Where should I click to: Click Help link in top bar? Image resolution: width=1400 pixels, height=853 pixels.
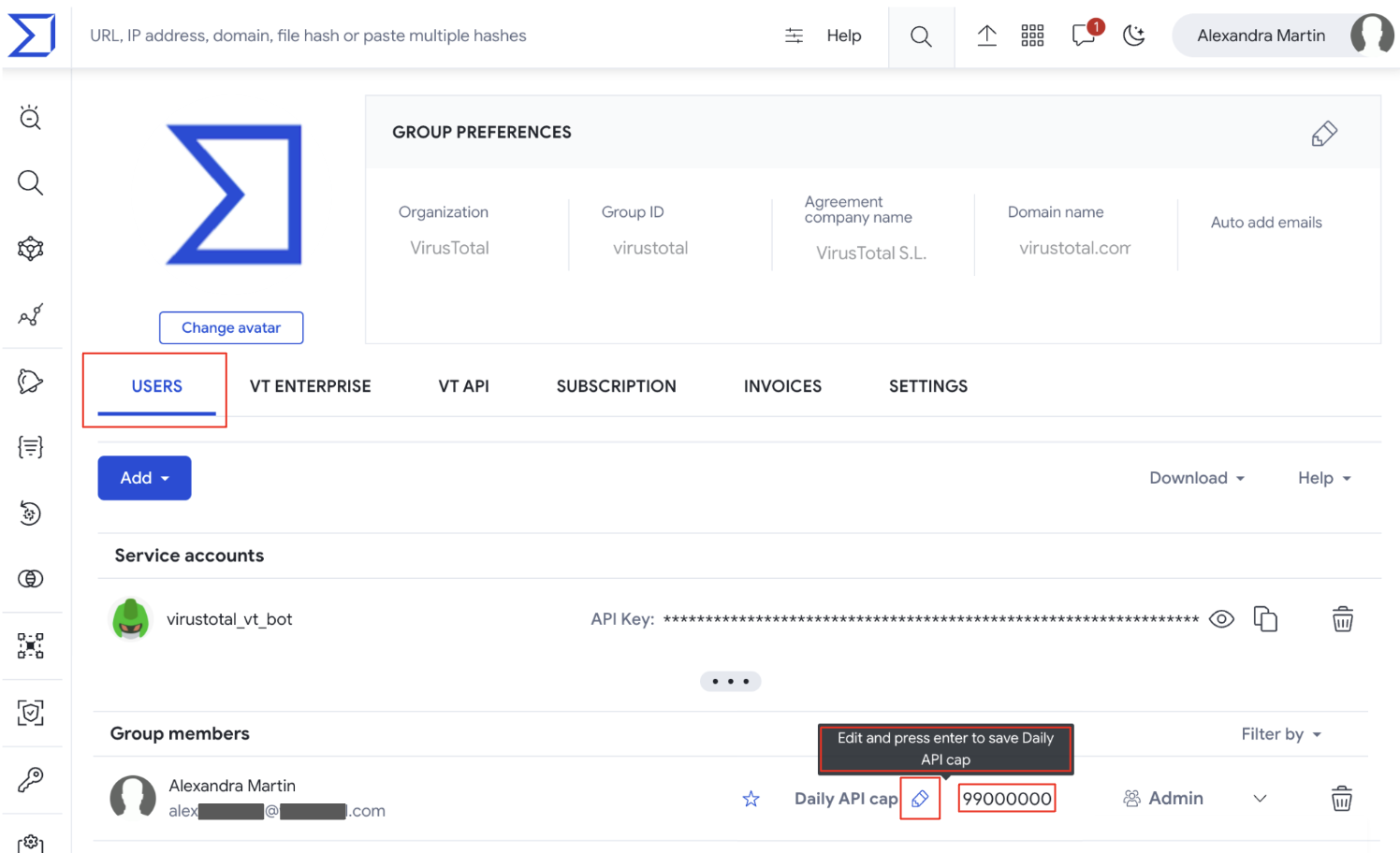(x=844, y=36)
